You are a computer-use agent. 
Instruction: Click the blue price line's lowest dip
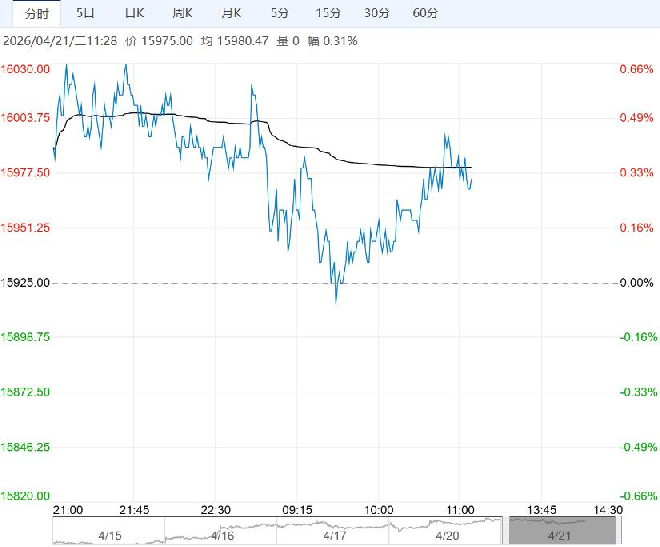point(336,297)
